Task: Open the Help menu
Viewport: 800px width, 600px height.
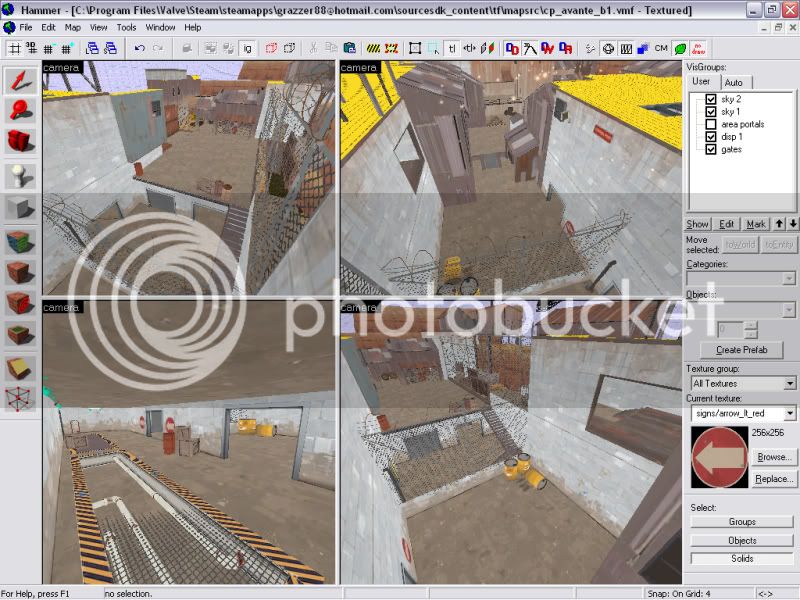Action: pos(192,28)
